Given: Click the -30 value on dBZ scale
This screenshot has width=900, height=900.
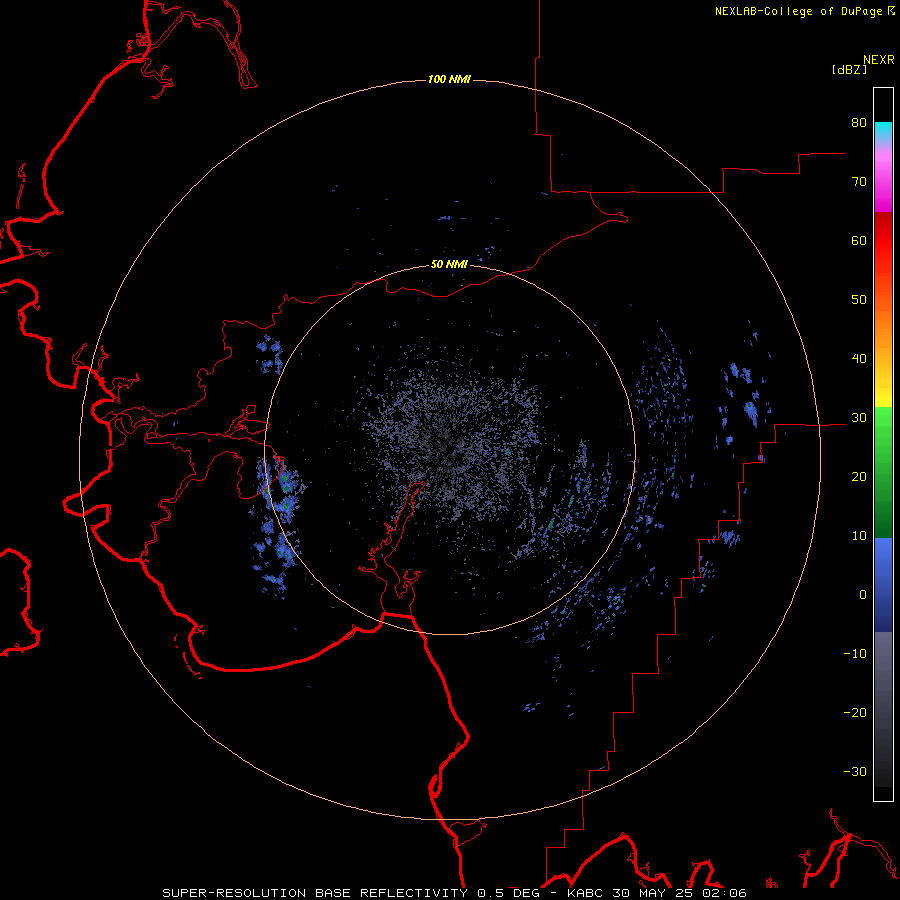Looking at the screenshot, I should pos(855,772).
